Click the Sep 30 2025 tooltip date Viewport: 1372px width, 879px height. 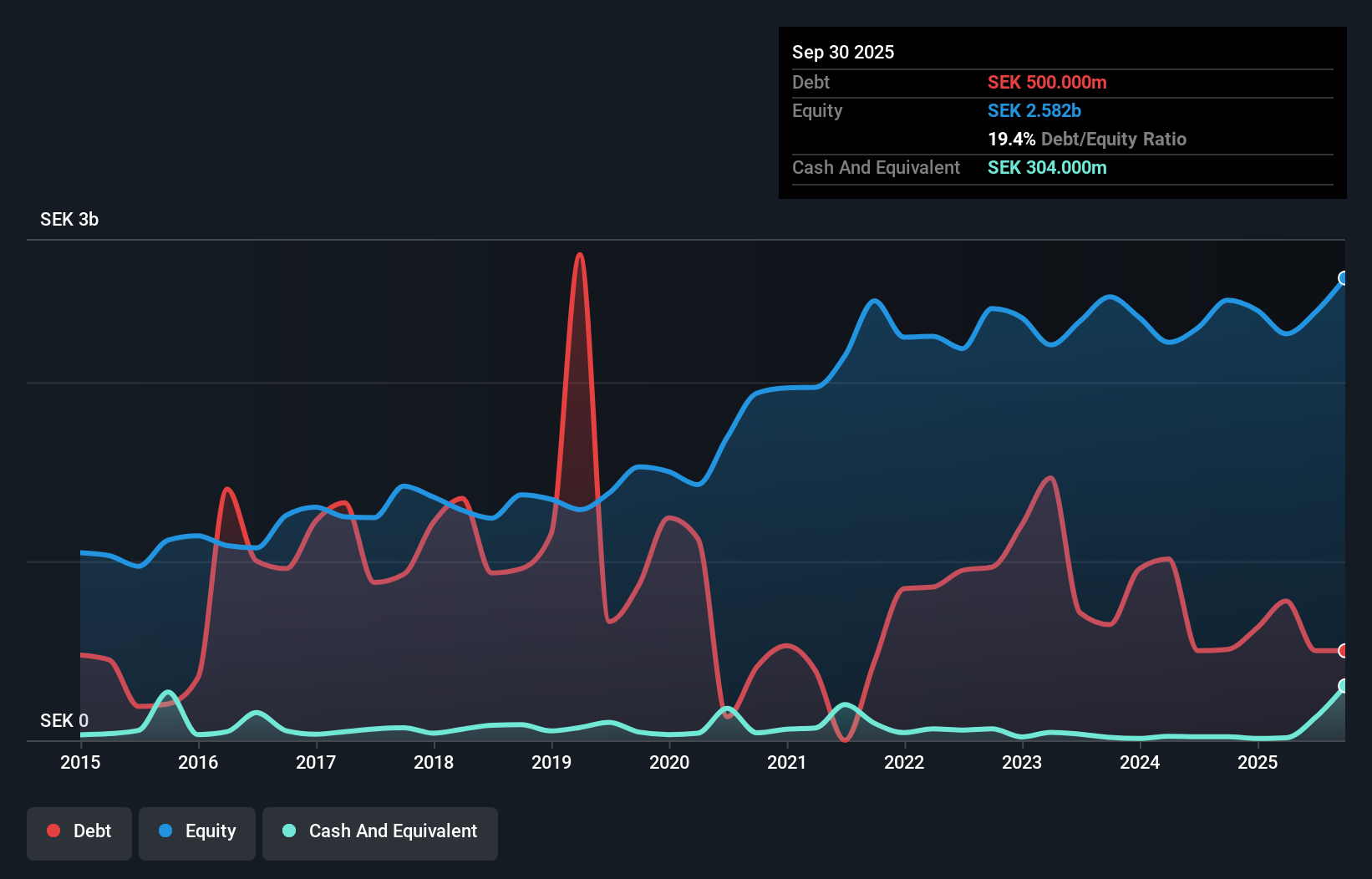click(x=843, y=52)
